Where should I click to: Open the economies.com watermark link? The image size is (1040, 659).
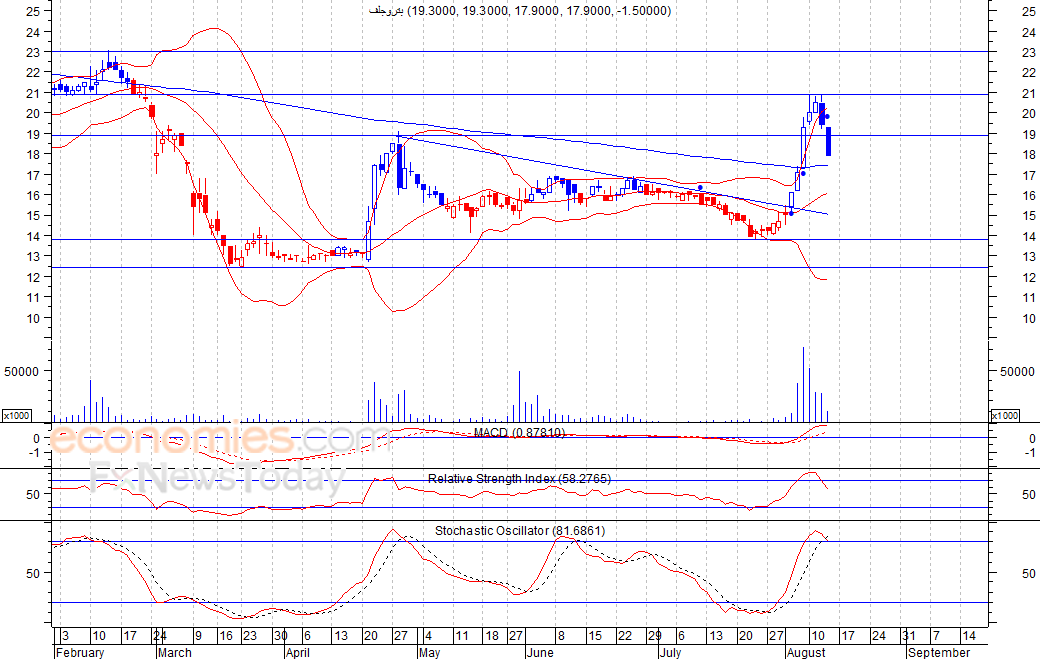(218, 439)
